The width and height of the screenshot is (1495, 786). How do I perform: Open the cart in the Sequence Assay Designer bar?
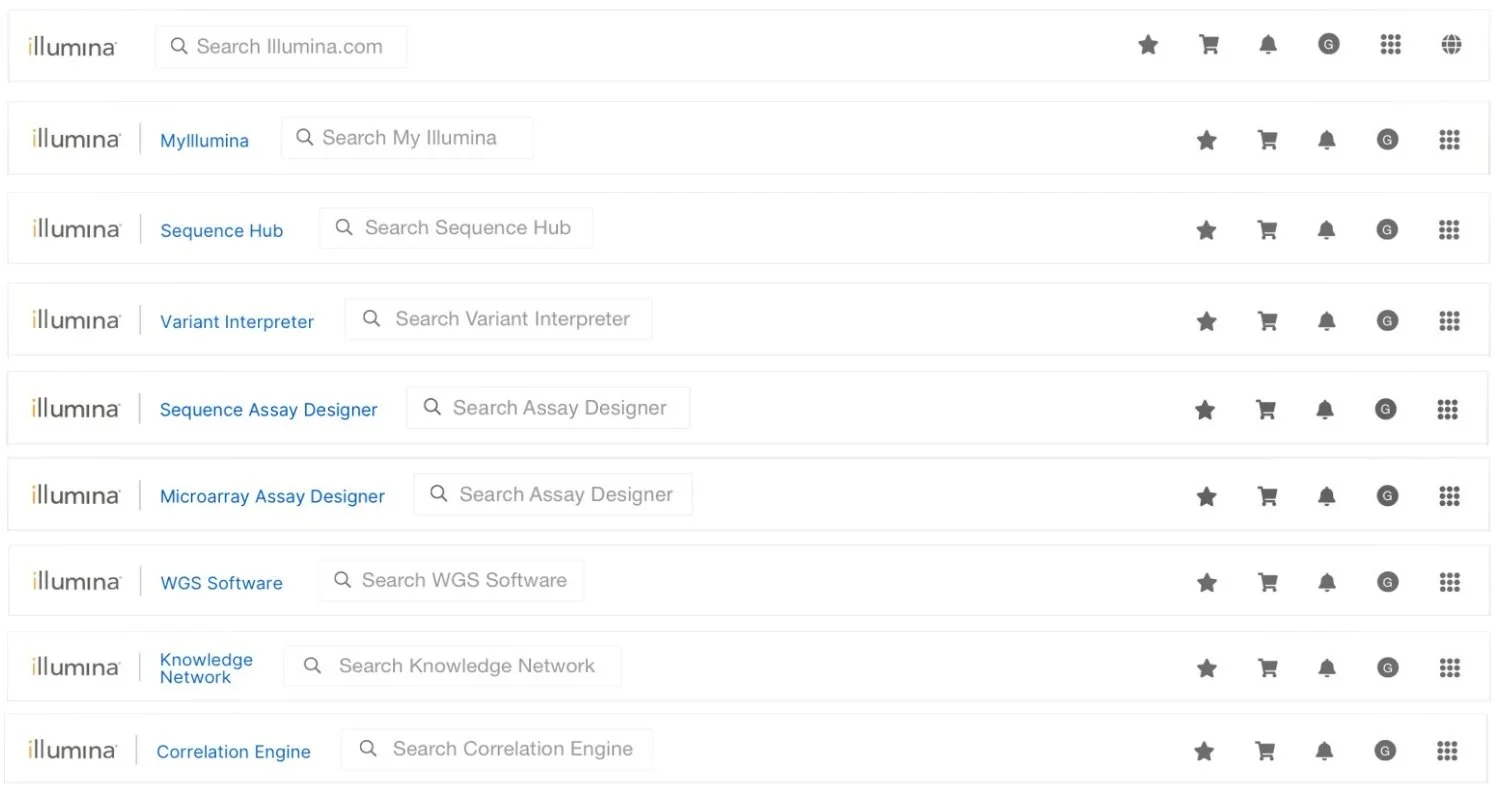(x=1265, y=409)
